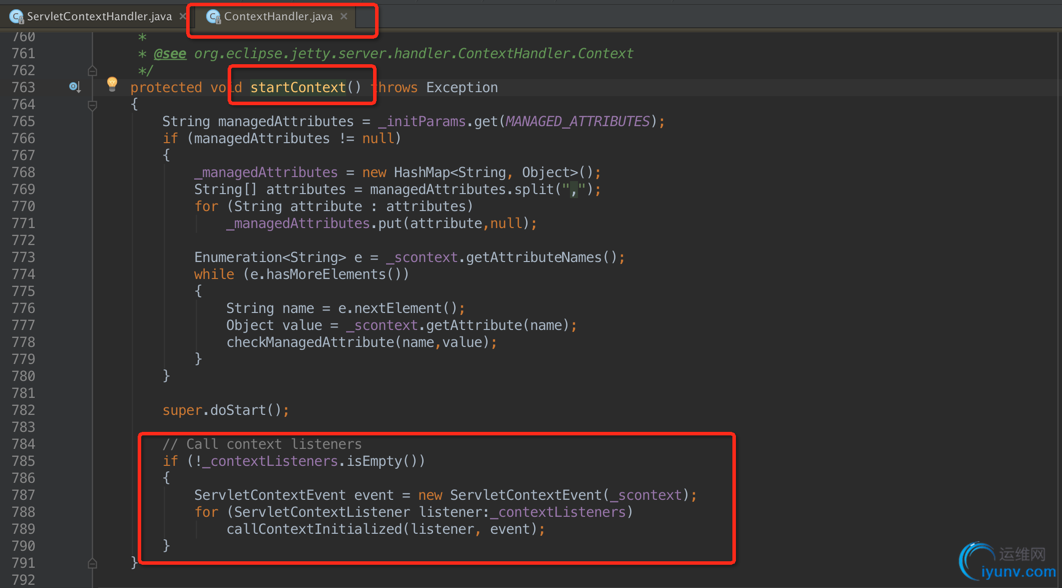Click gutter line number 785
1062x588 pixels.
[x=23, y=461]
